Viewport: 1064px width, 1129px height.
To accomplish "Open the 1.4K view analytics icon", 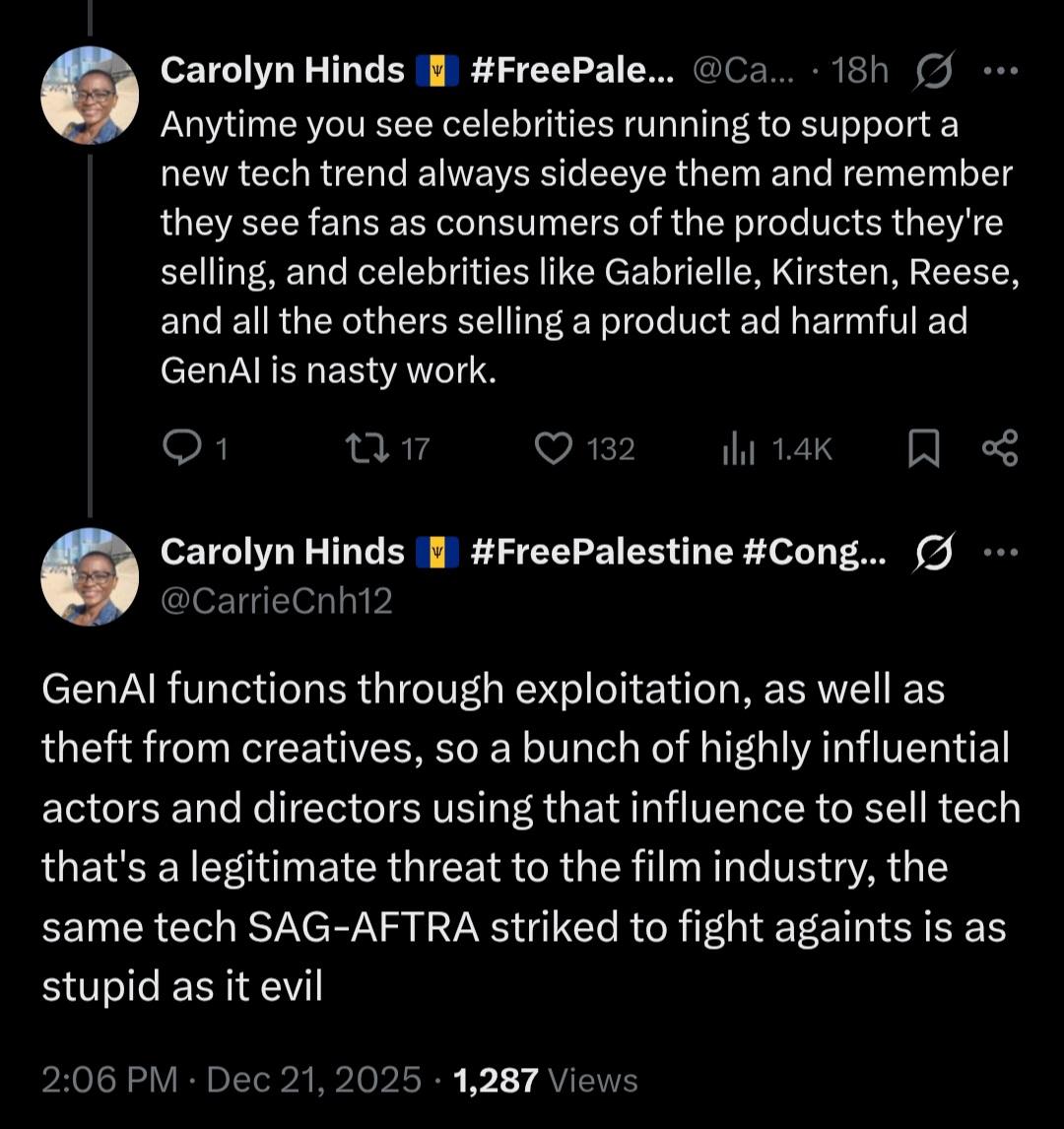I will tap(739, 450).
